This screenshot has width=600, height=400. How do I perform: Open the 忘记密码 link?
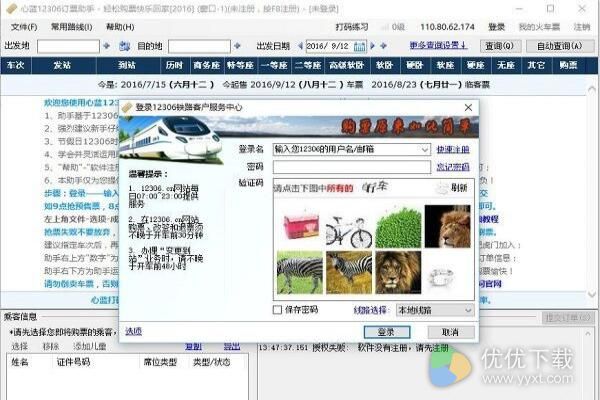point(453,167)
